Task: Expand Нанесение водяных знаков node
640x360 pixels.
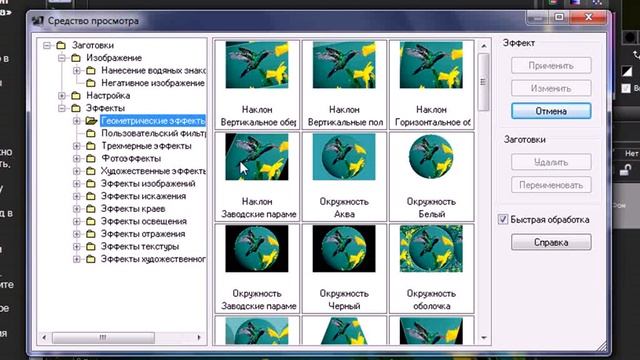Action: (77, 71)
